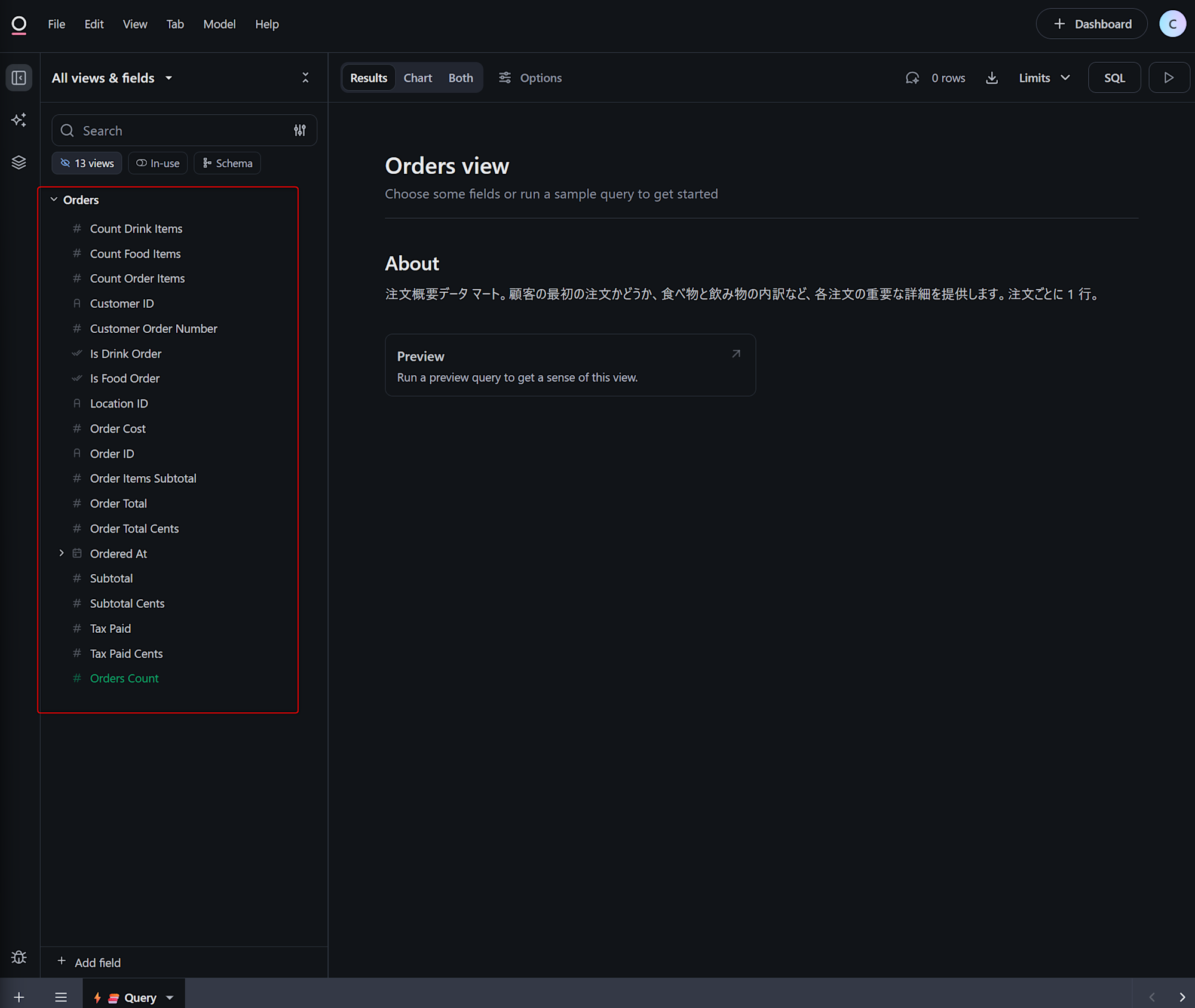Collapse the field browser panel arrows
The height and width of the screenshot is (1008, 1195).
305,78
